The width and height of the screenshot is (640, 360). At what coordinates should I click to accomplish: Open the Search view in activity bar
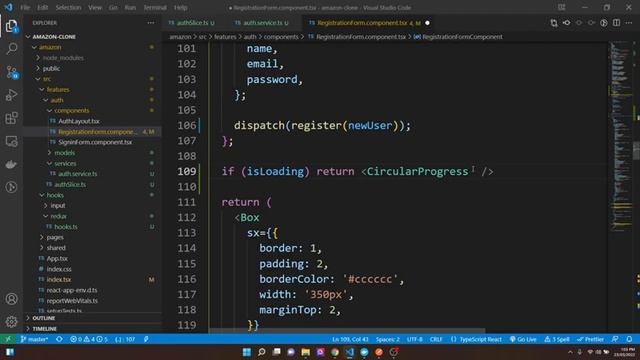coord(11,49)
